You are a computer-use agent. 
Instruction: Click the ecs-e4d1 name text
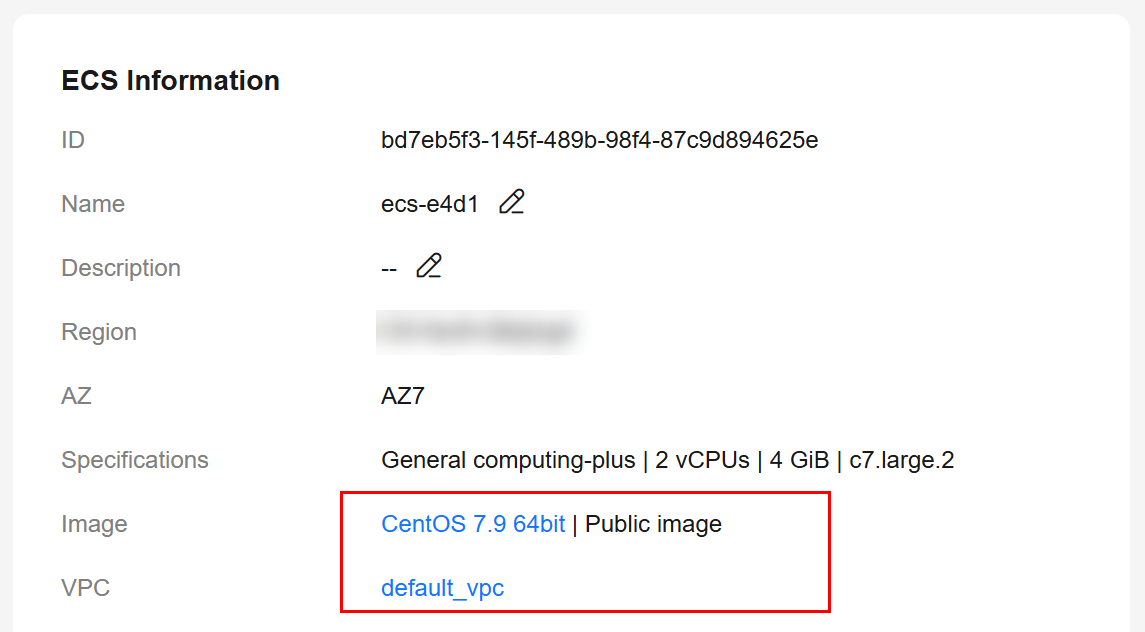430,204
